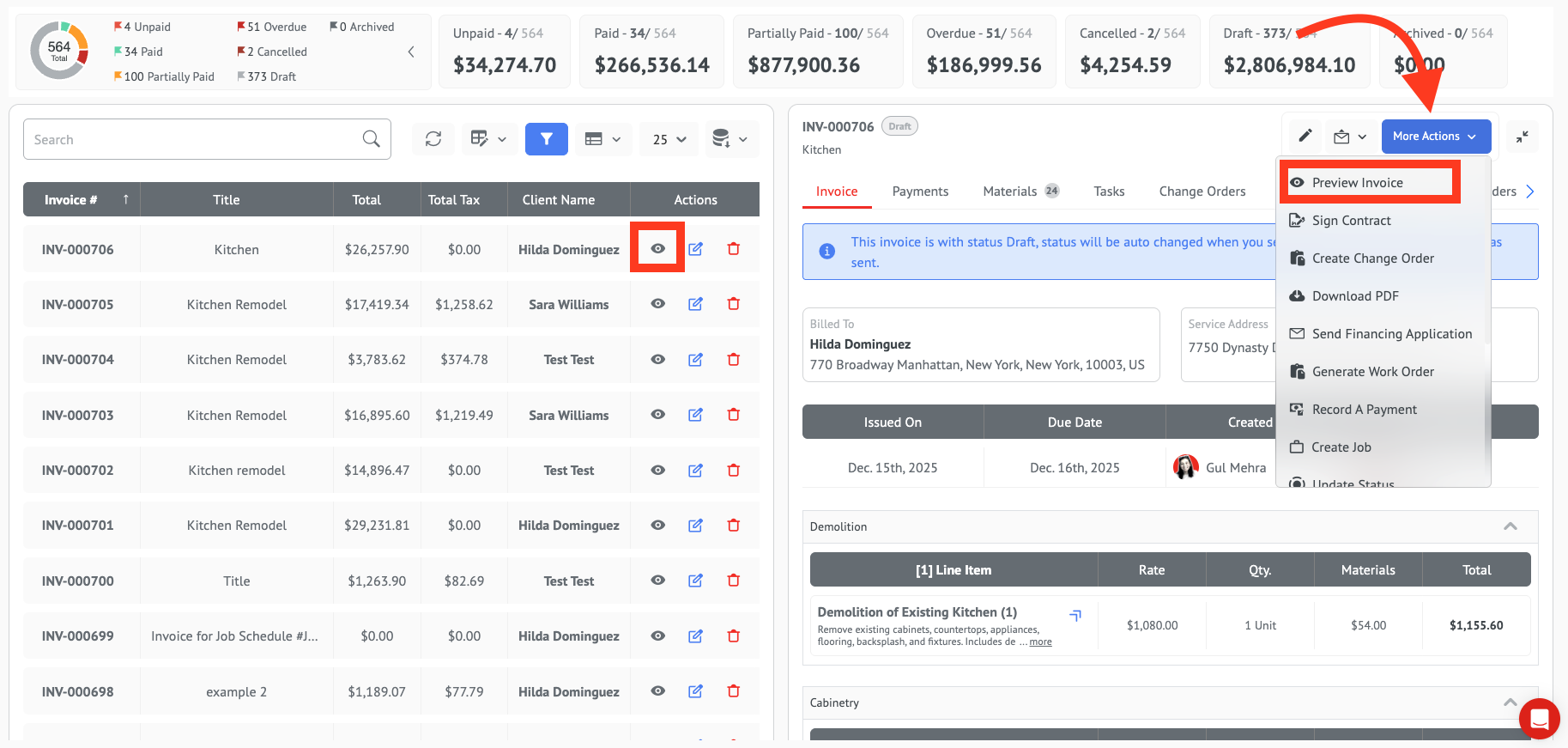This screenshot has height=748, width=1568.
Task: Open the More Actions dropdown
Action: (x=1435, y=137)
